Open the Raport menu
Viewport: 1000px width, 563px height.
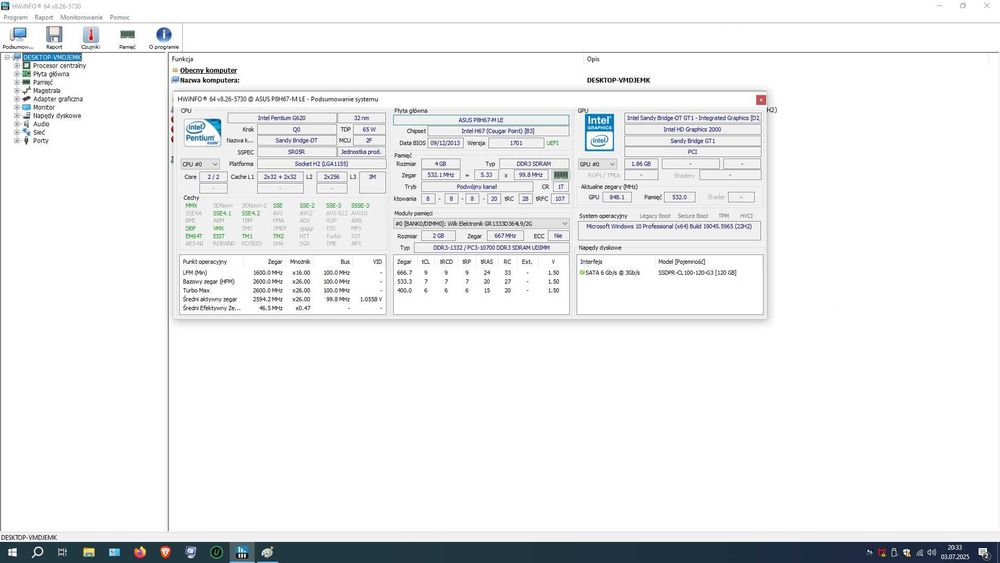click(44, 17)
